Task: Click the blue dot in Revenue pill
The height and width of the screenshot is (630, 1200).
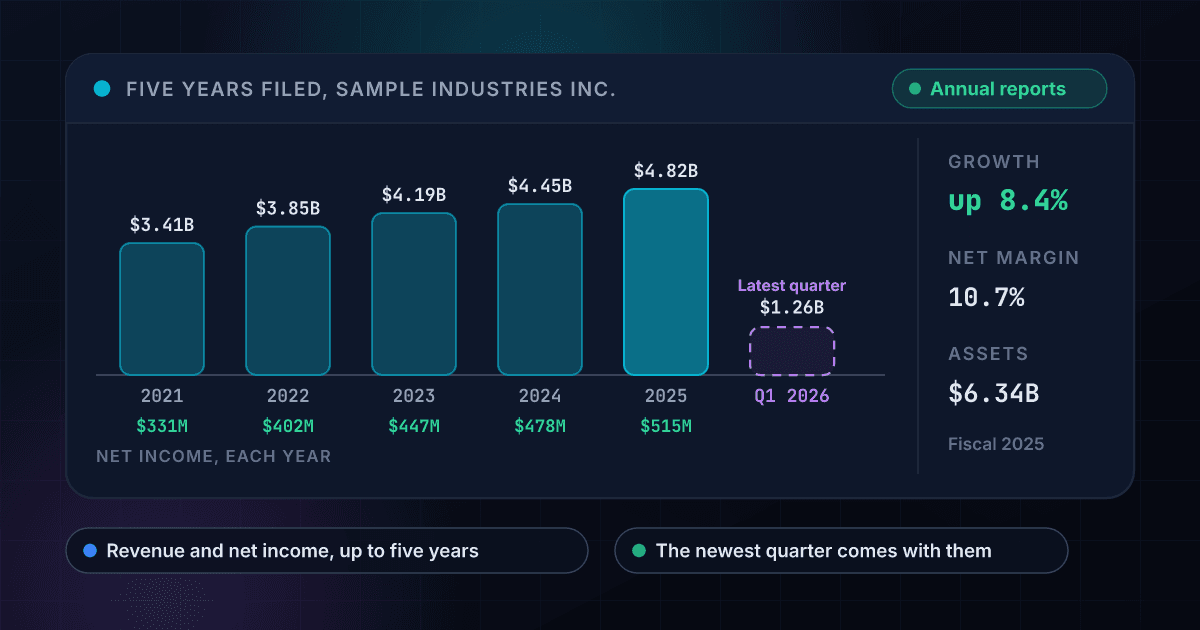Action: pyautogui.click(x=90, y=551)
